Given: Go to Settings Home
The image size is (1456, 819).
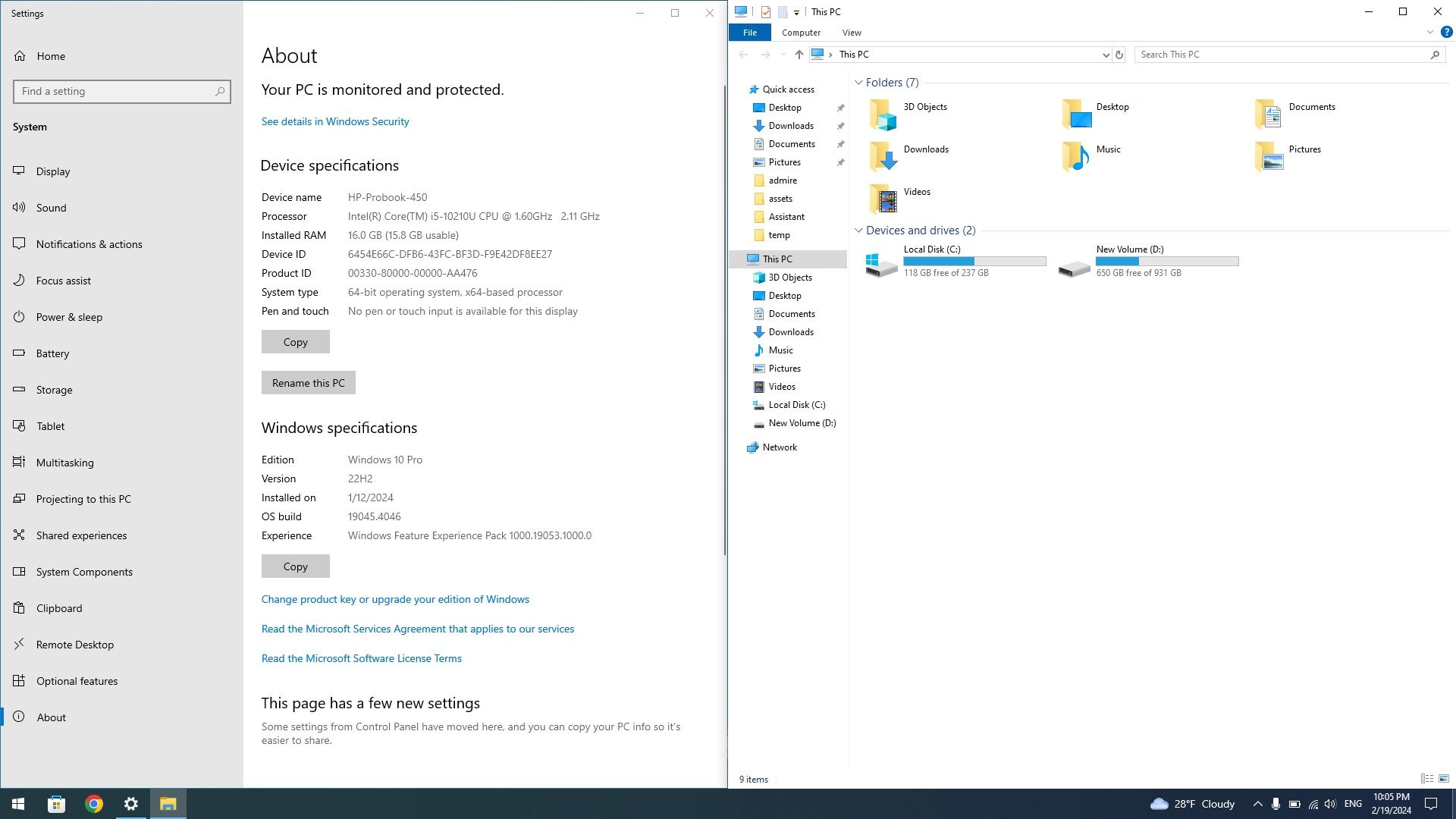Looking at the screenshot, I should pos(121,56).
